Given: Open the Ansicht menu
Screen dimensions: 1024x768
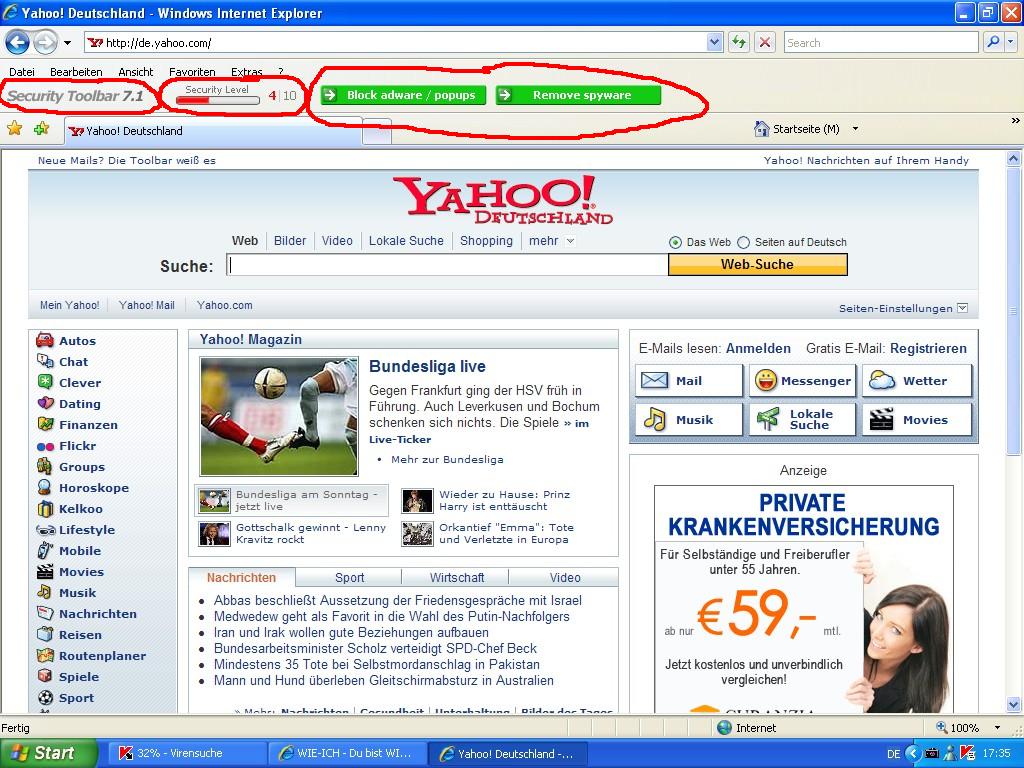Looking at the screenshot, I should click(x=135, y=72).
